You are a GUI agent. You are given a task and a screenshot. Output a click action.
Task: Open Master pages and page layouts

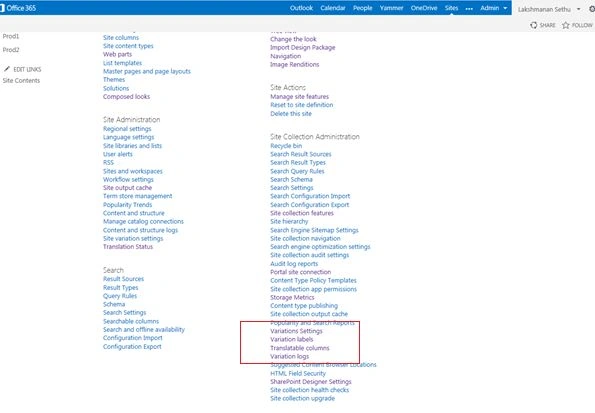pyautogui.click(x=147, y=71)
